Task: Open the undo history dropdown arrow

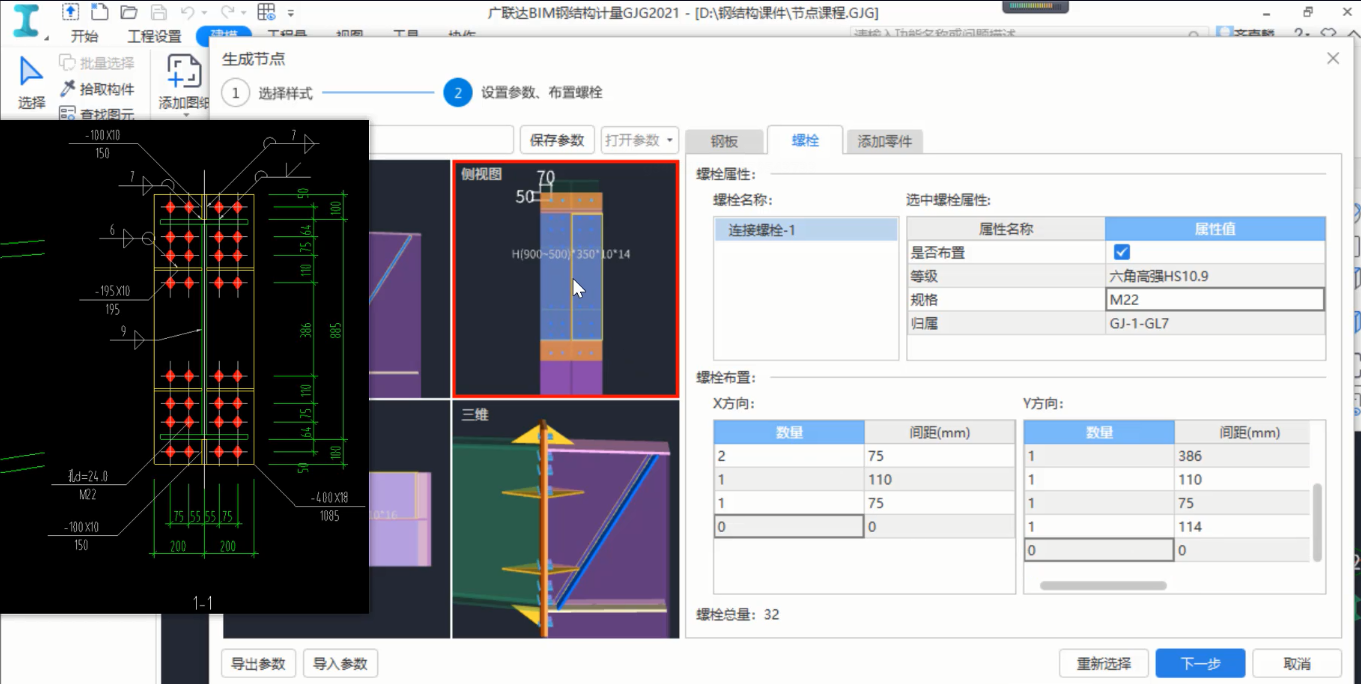Action: click(x=204, y=13)
